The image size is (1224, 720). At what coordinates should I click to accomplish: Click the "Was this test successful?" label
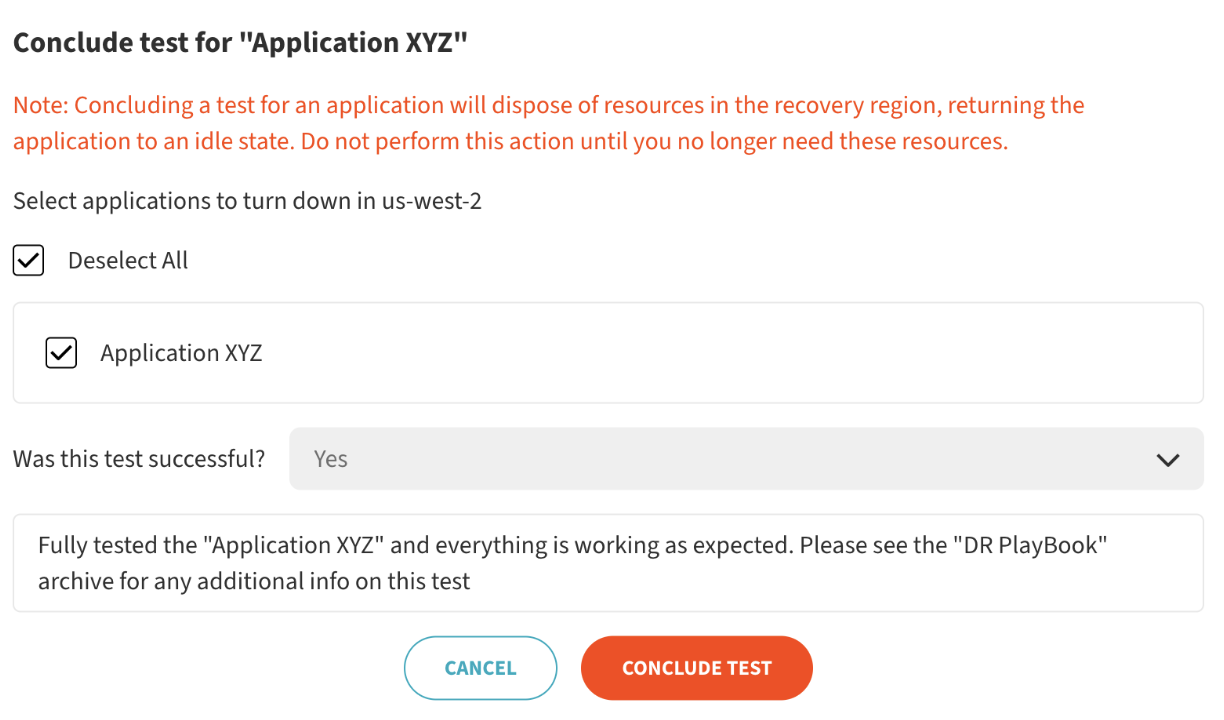tap(139, 459)
